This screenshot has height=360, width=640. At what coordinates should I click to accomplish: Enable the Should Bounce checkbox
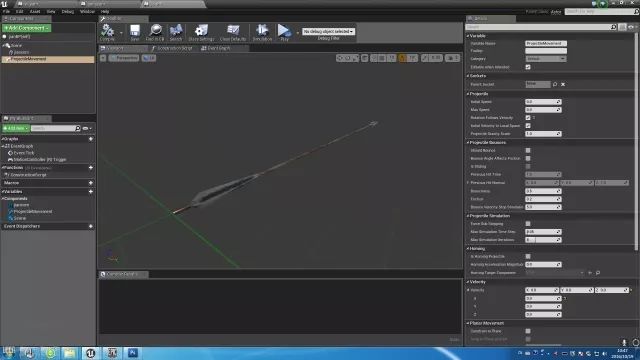coord(528,150)
